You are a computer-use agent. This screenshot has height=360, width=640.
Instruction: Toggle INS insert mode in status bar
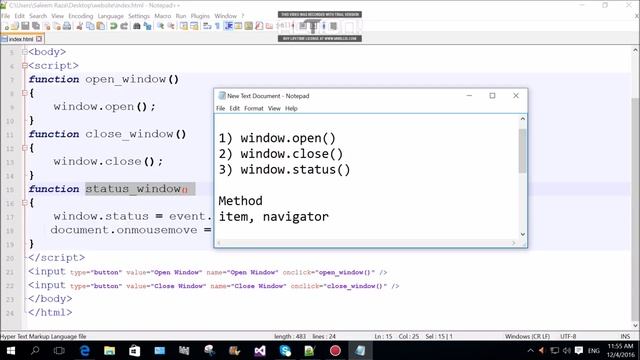click(x=625, y=336)
